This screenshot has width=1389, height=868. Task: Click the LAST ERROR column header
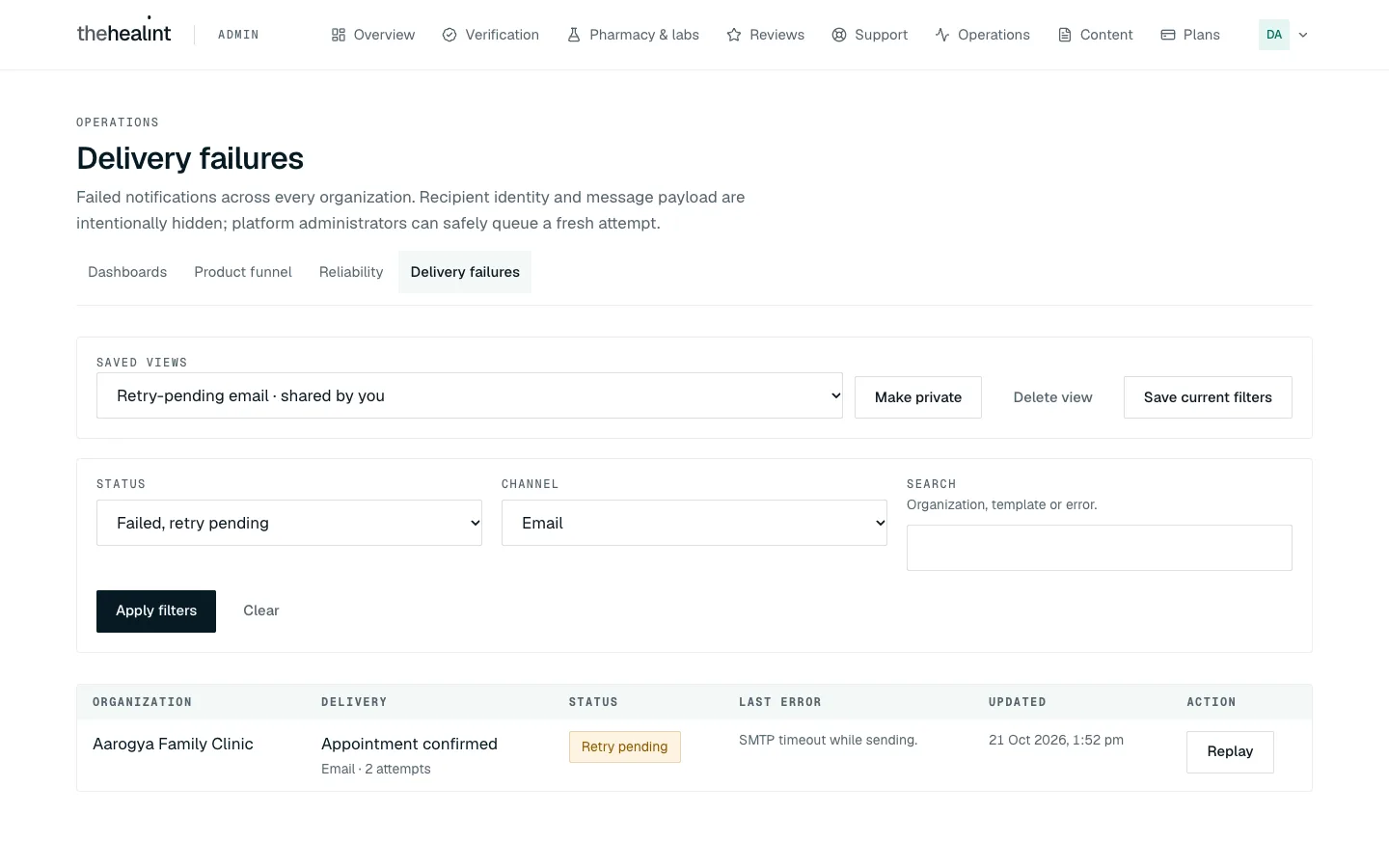pos(780,702)
